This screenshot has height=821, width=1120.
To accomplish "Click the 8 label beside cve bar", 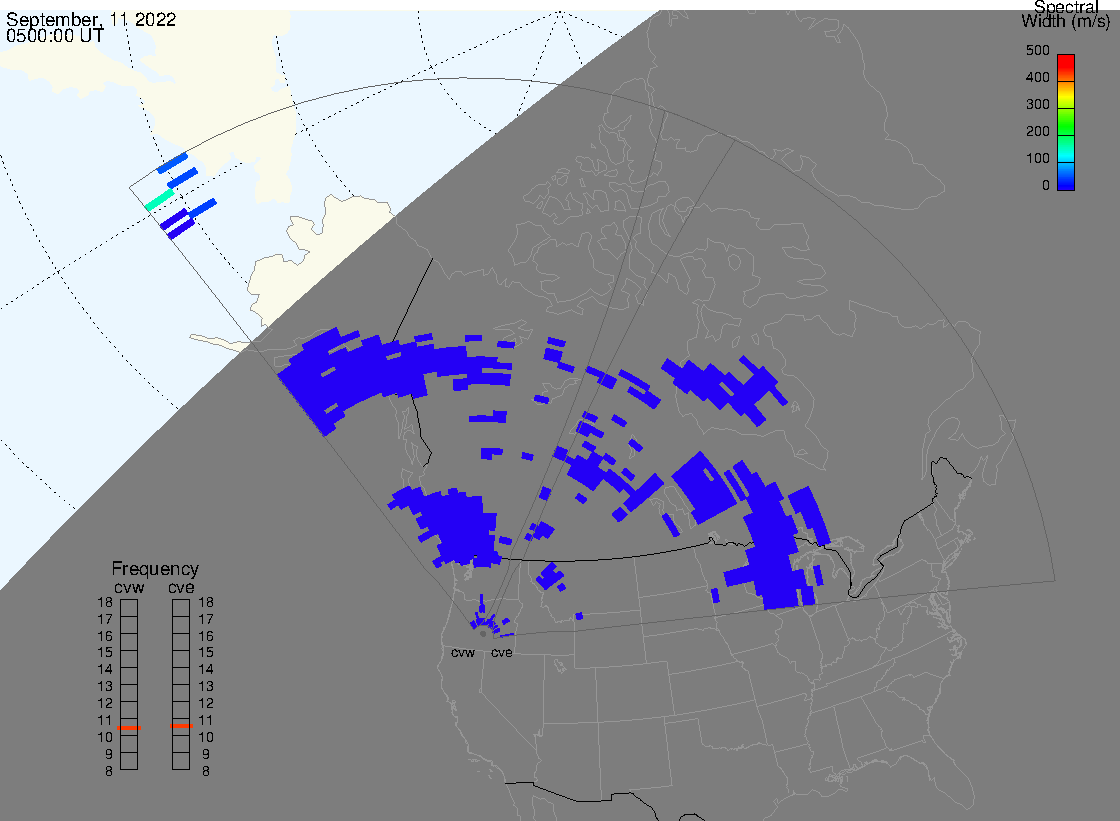I will (206, 771).
